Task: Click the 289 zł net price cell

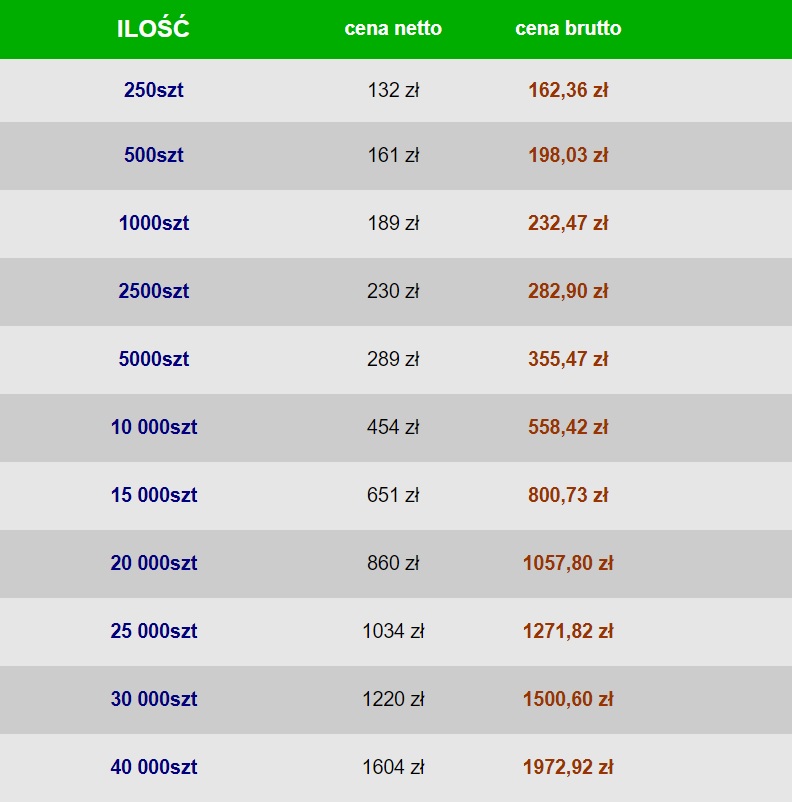Action: pyautogui.click(x=393, y=360)
